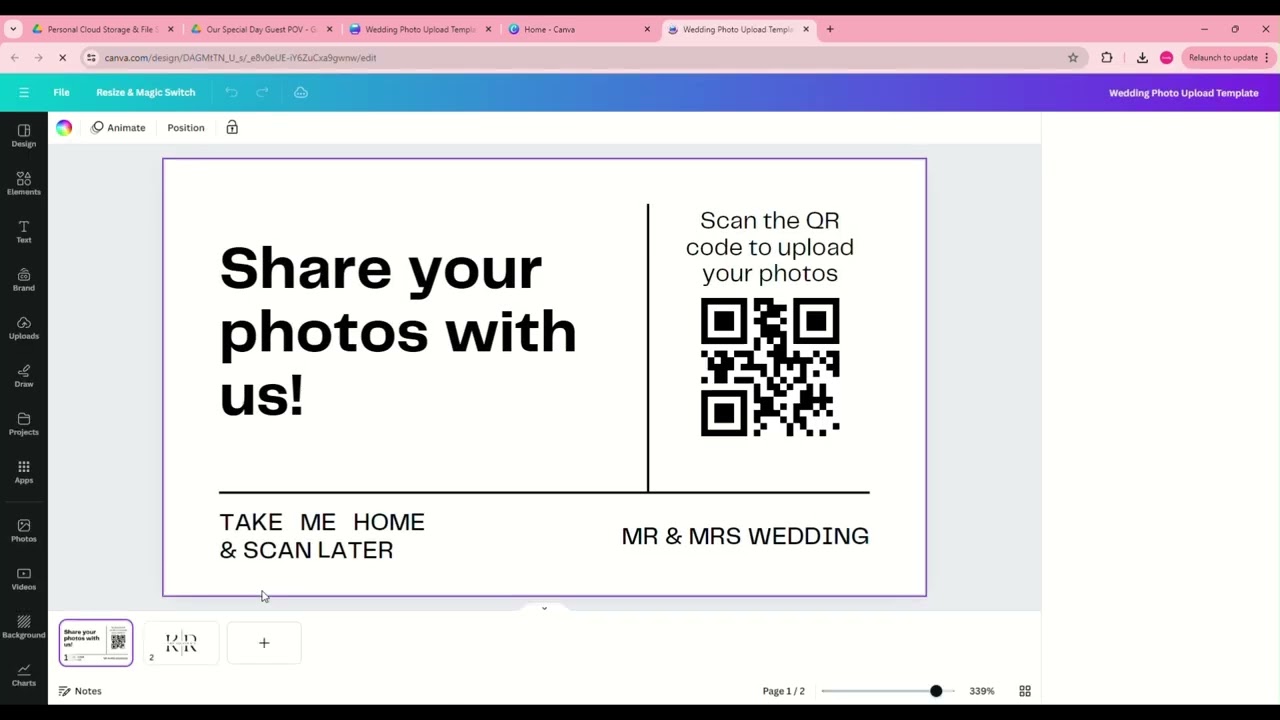Open the Charts panel
Image resolution: width=1280 pixels, height=720 pixels.
[24, 675]
